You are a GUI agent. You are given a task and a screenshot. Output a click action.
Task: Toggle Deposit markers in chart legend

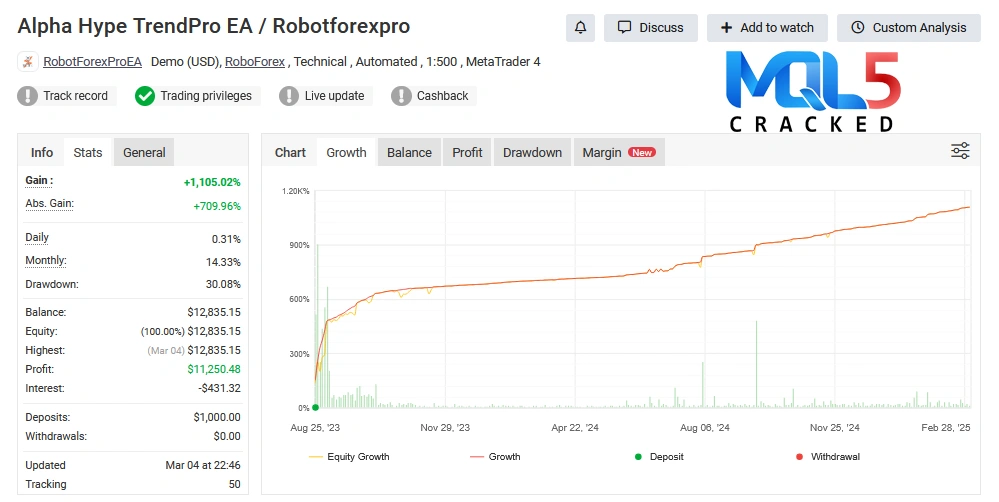point(658,457)
